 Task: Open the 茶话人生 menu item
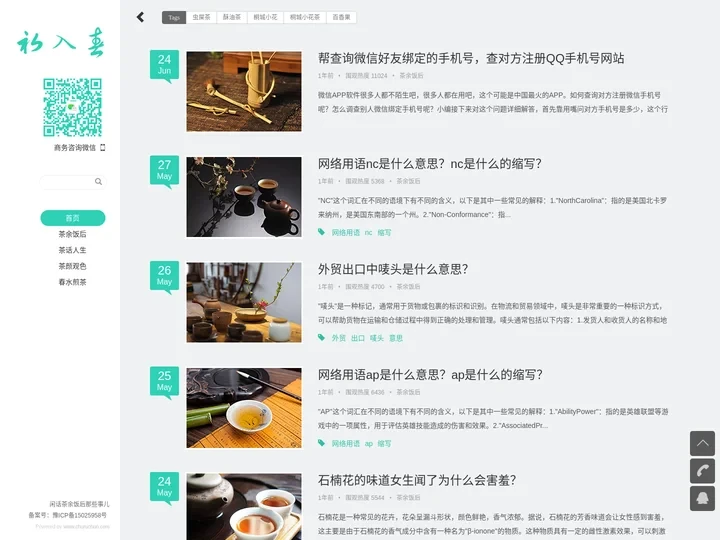(x=73, y=250)
